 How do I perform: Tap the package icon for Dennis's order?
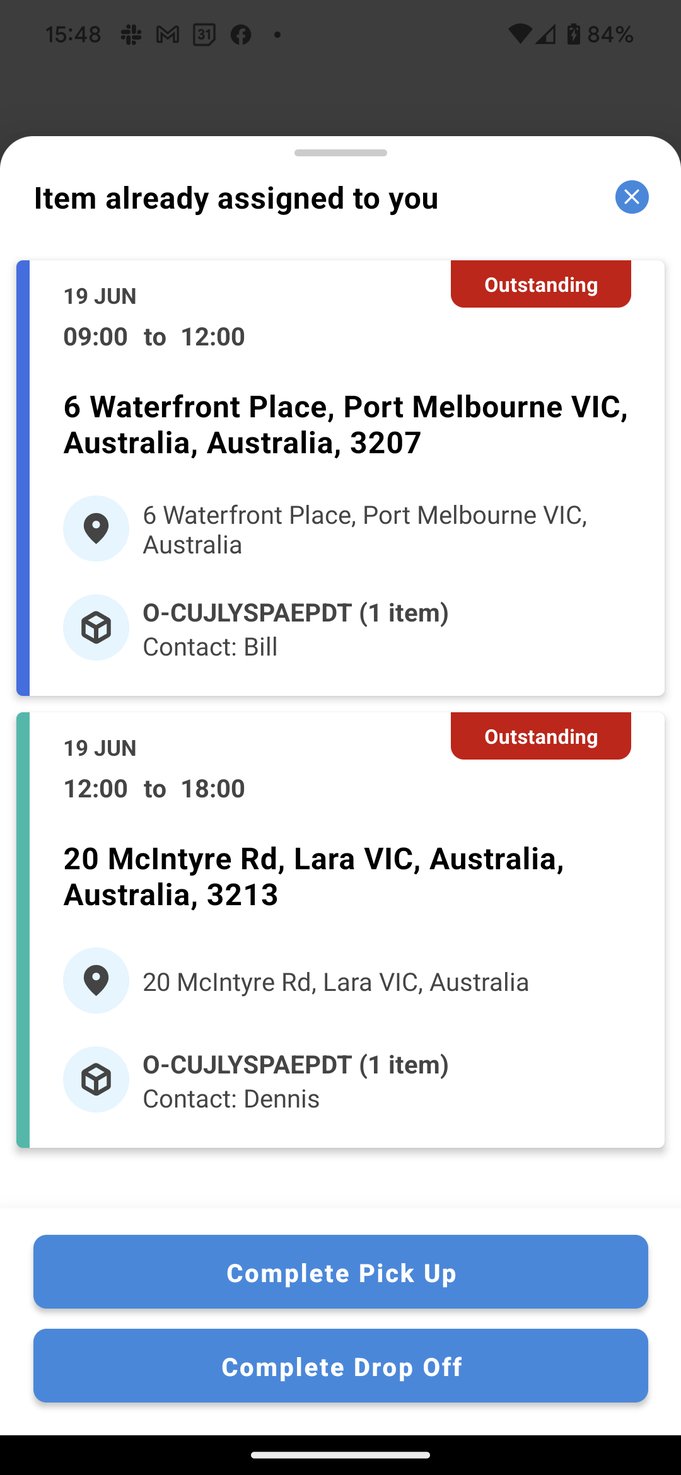[96, 1080]
